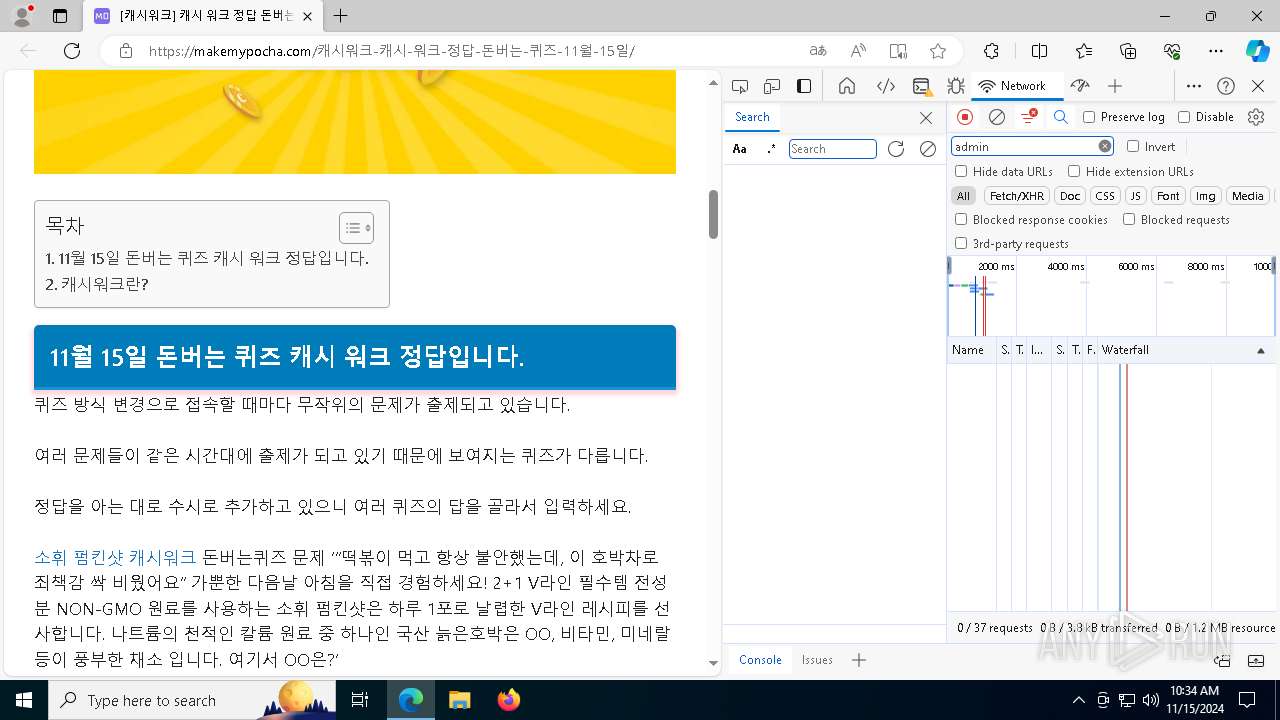This screenshot has width=1280, height=720.
Task: Toggle regular expression in Search pane
Action: (x=771, y=149)
